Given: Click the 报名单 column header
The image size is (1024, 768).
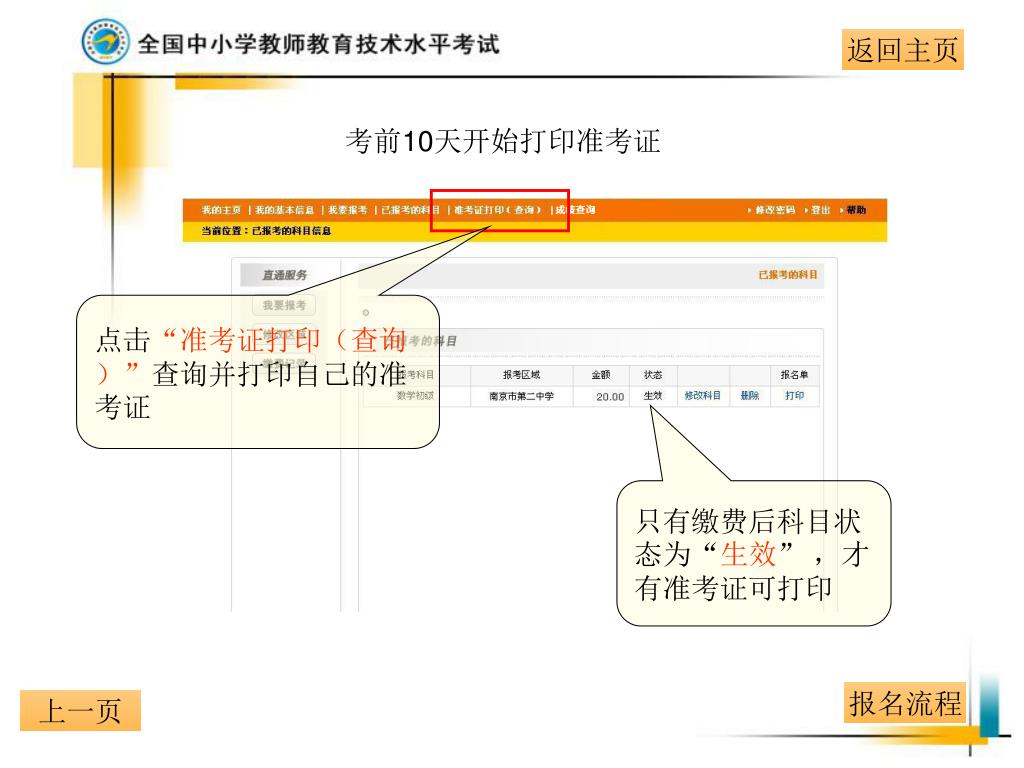Looking at the screenshot, I should click(x=795, y=375).
